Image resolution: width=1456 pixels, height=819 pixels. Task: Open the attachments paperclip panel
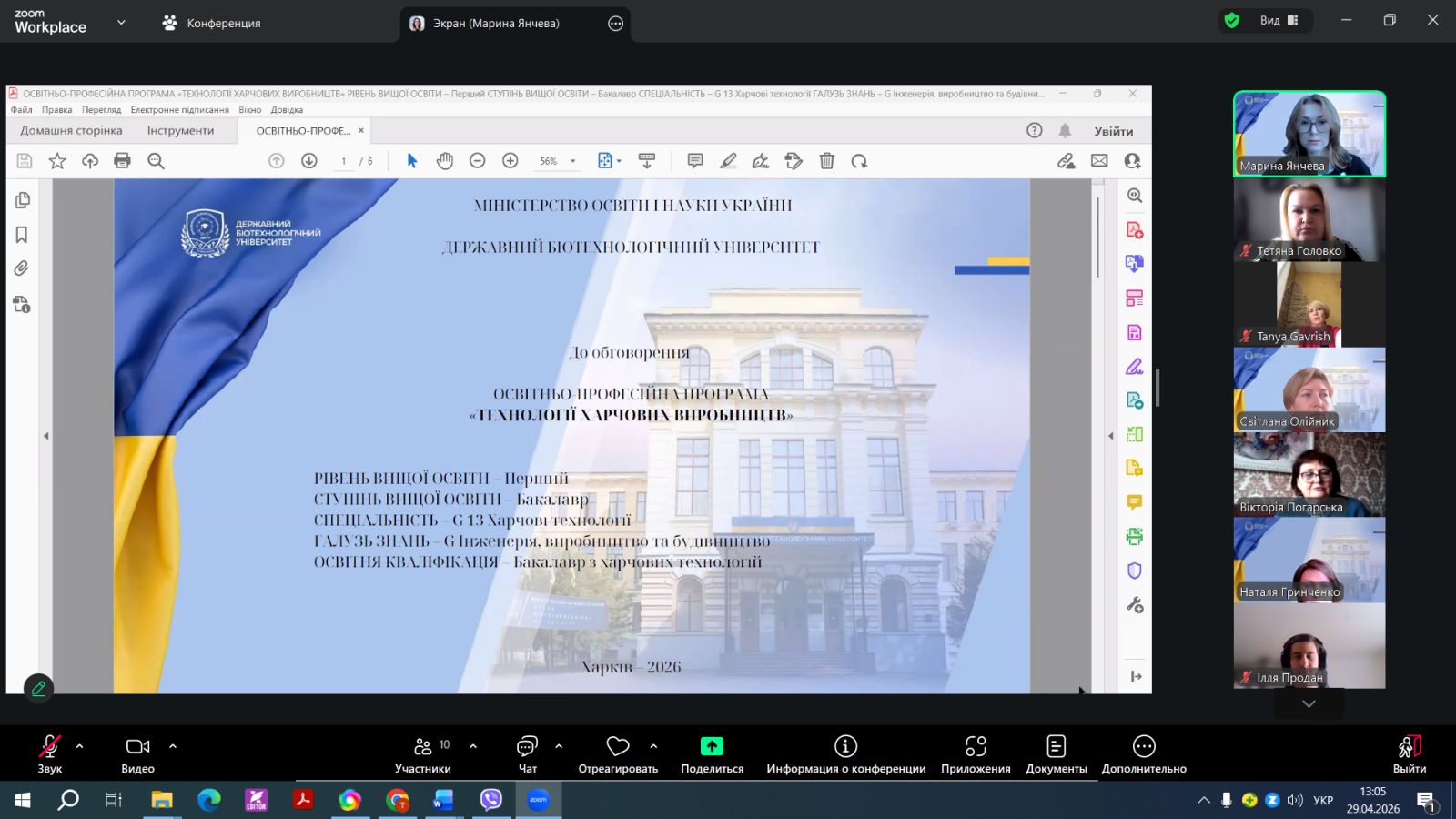click(22, 268)
